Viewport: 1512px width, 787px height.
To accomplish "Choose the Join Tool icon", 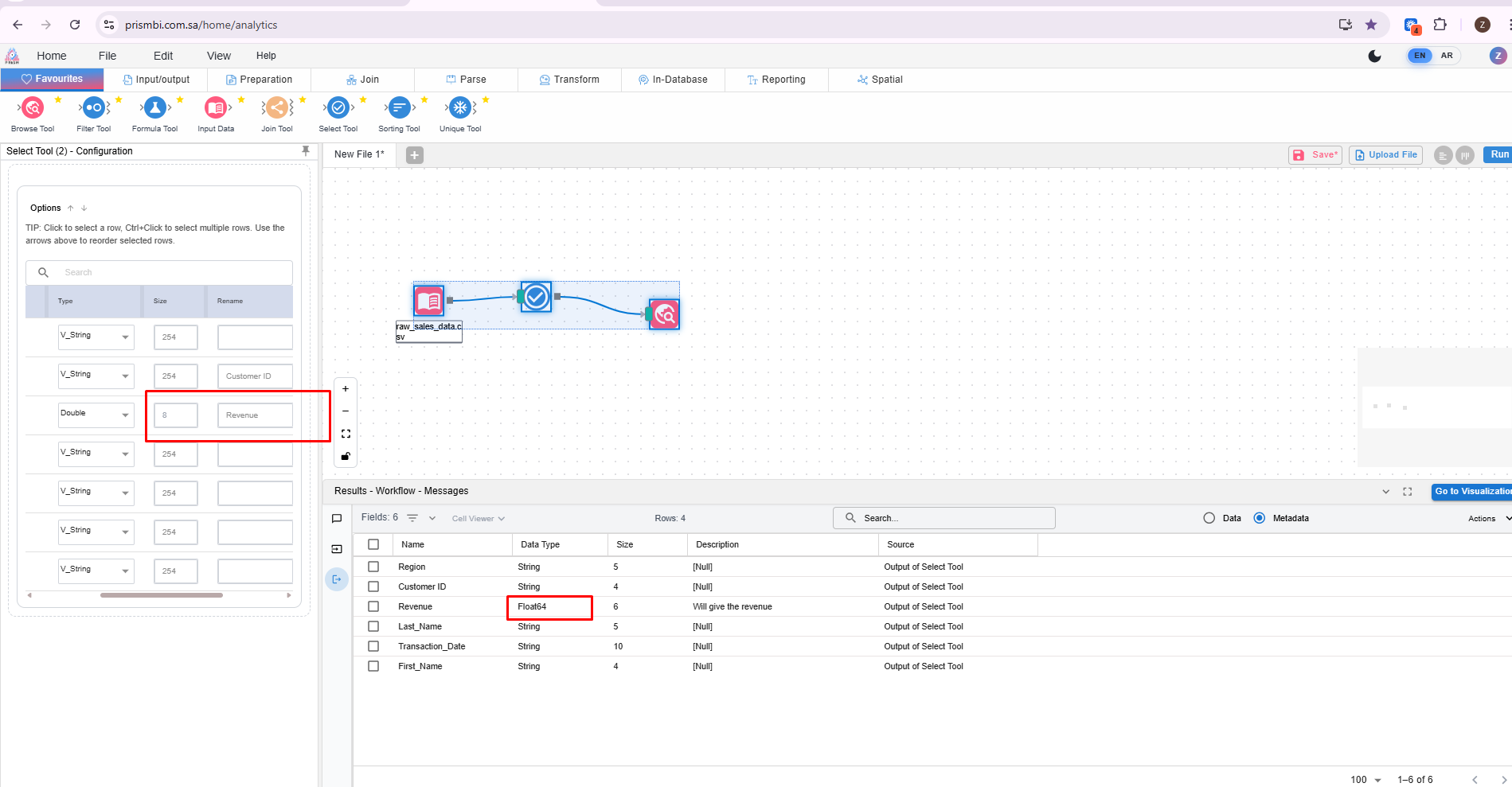I will tap(276, 107).
